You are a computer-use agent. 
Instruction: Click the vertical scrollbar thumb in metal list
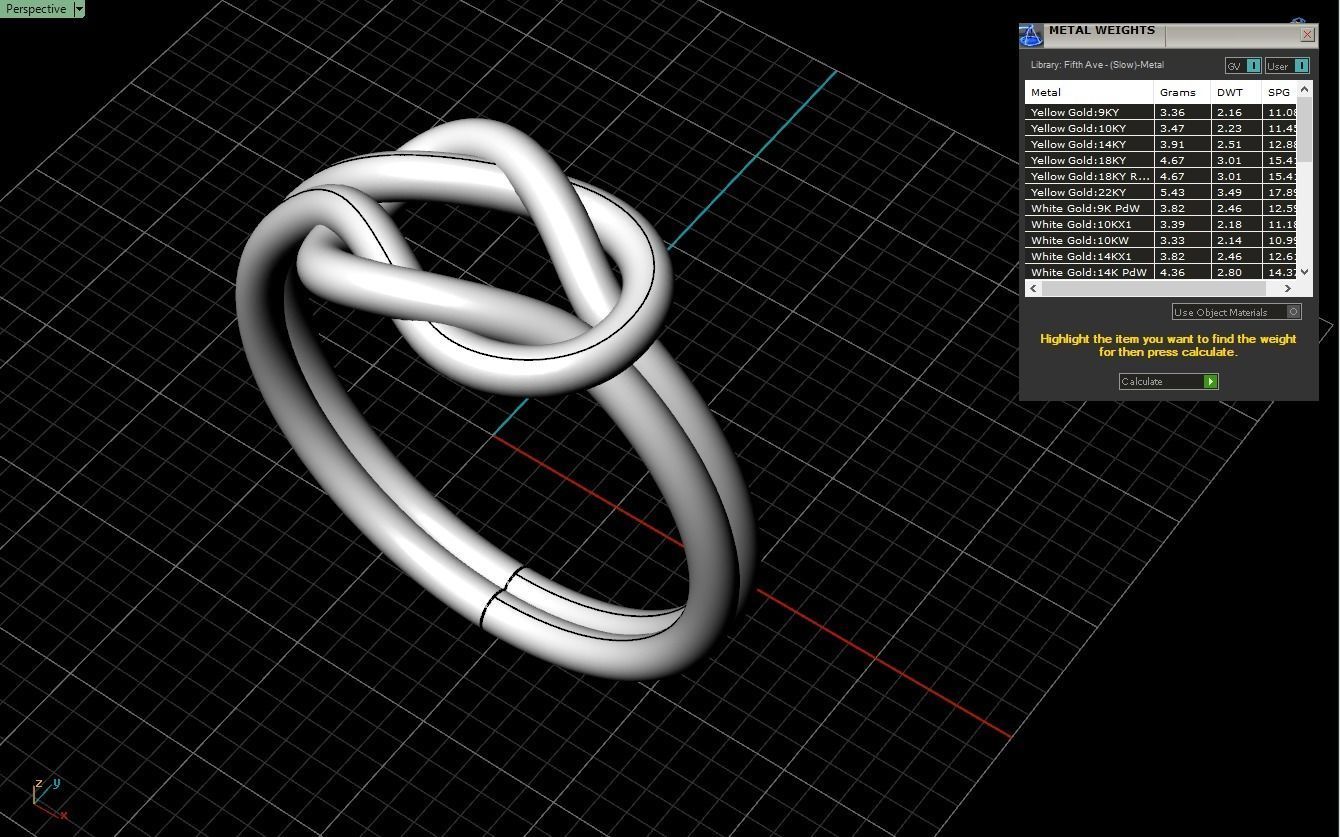pyautogui.click(x=1305, y=130)
